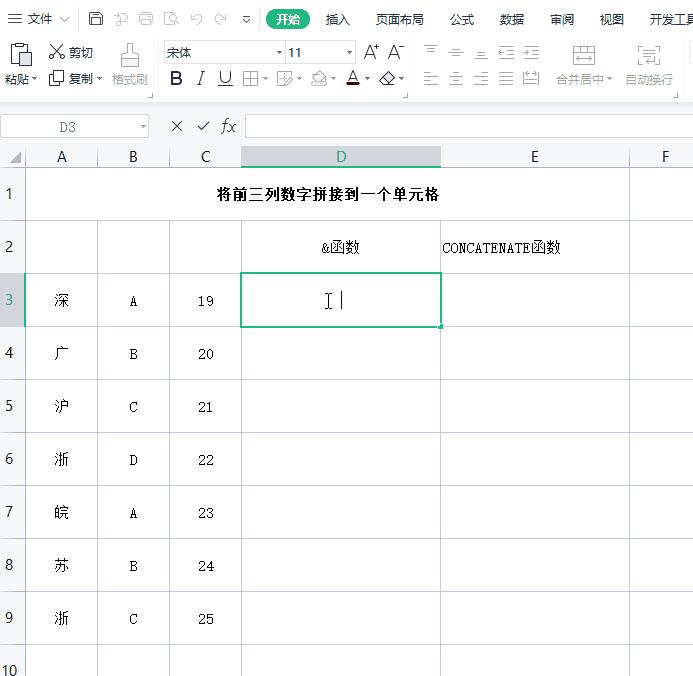The height and width of the screenshot is (676, 693).
Task: Click the Undo arrow
Action: [196, 19]
